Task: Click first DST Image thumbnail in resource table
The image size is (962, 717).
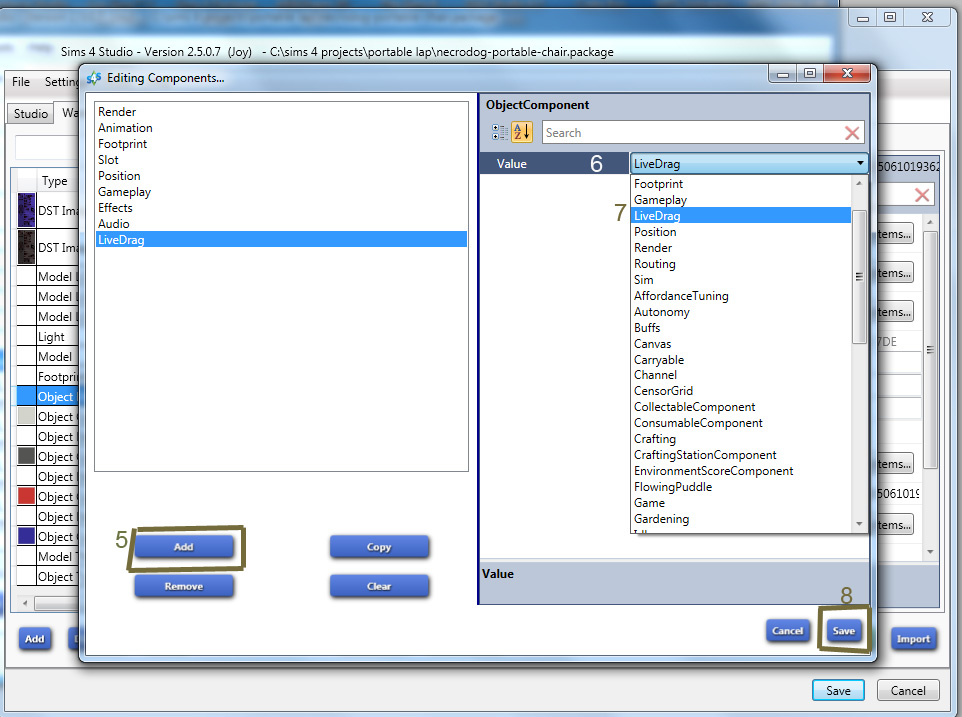Action: (x=26, y=210)
